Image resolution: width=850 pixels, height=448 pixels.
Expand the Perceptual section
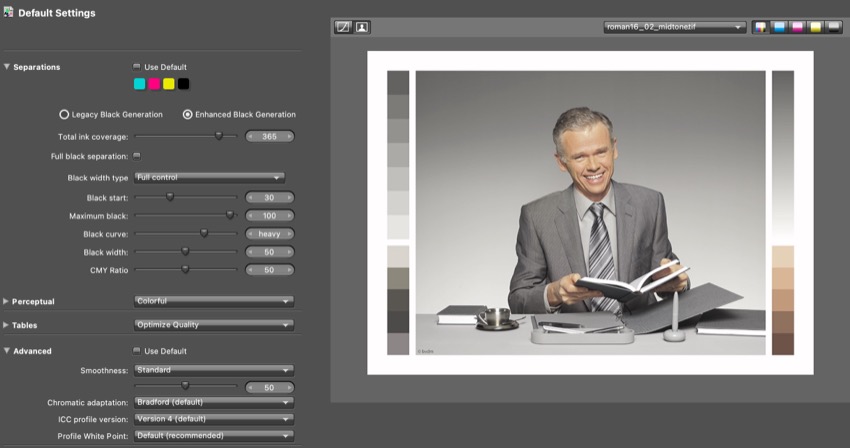[7, 301]
